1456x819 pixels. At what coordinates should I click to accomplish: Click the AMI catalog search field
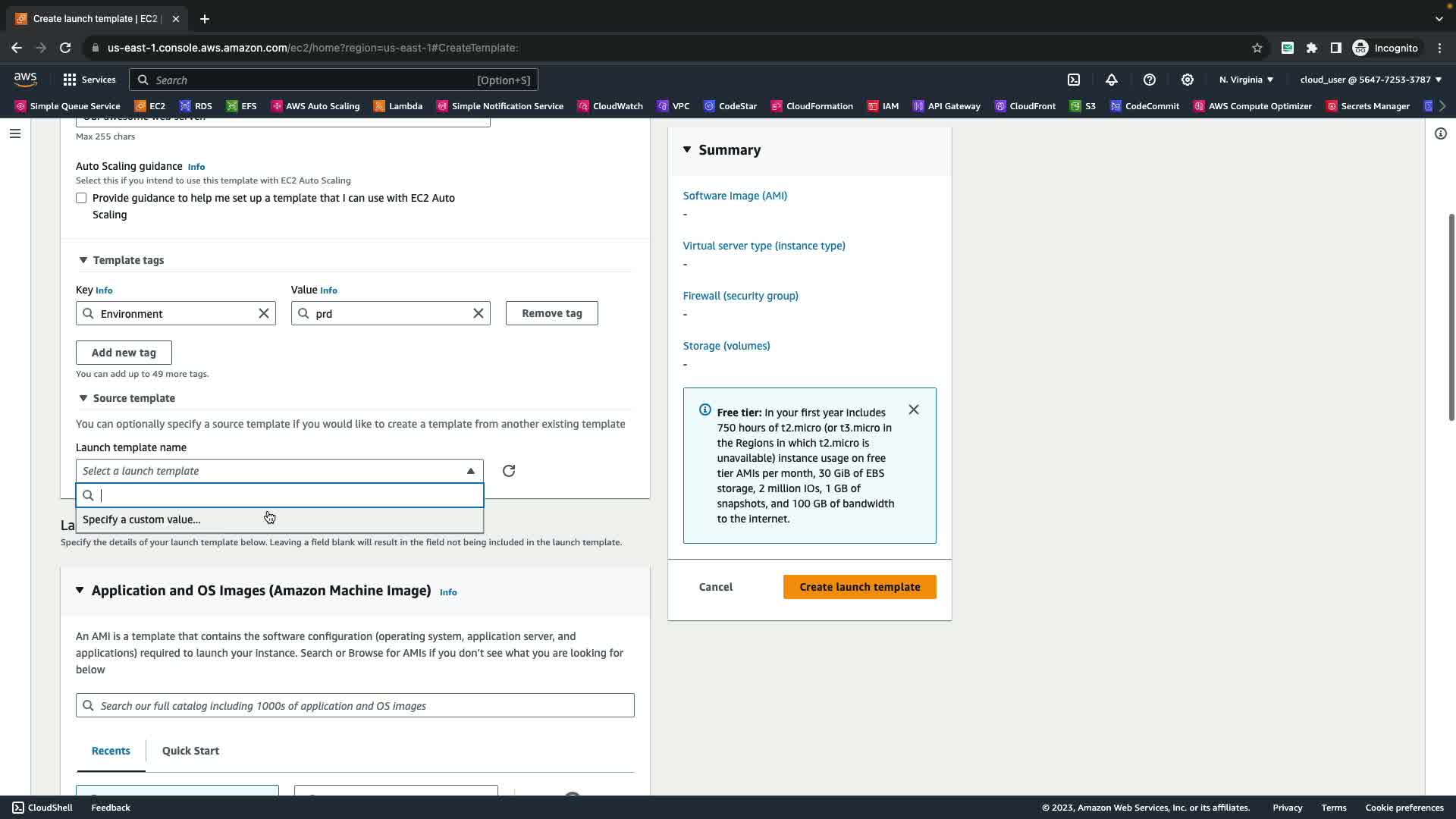(x=355, y=706)
